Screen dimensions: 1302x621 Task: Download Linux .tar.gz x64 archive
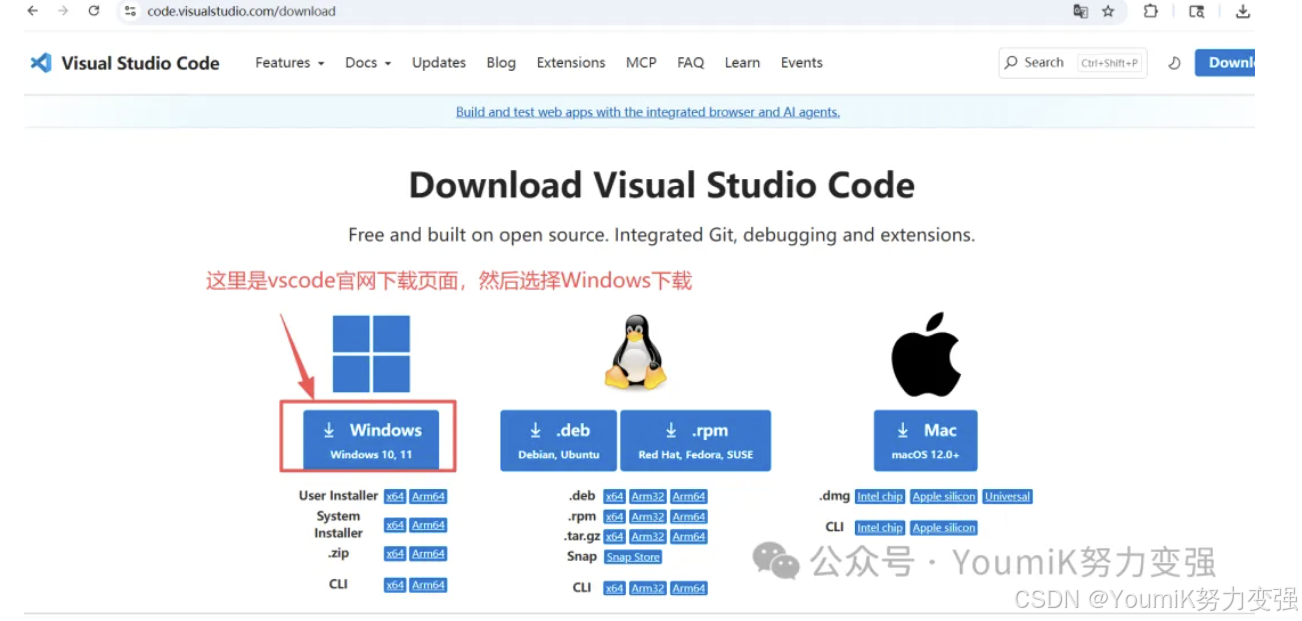pos(615,537)
